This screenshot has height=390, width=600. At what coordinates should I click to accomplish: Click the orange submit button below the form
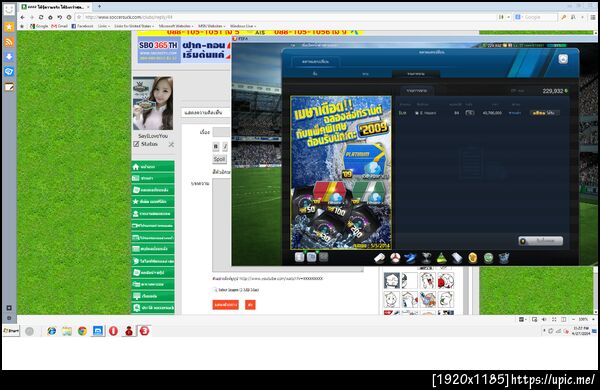(x=225, y=305)
